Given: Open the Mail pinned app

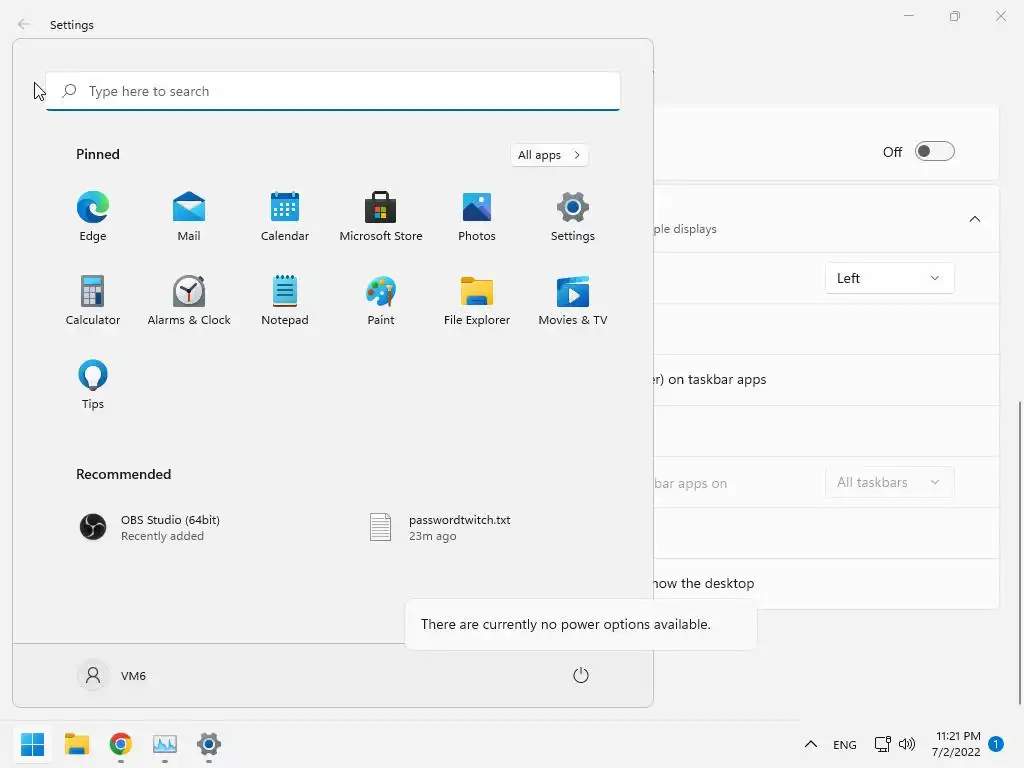Looking at the screenshot, I should pos(189,217).
